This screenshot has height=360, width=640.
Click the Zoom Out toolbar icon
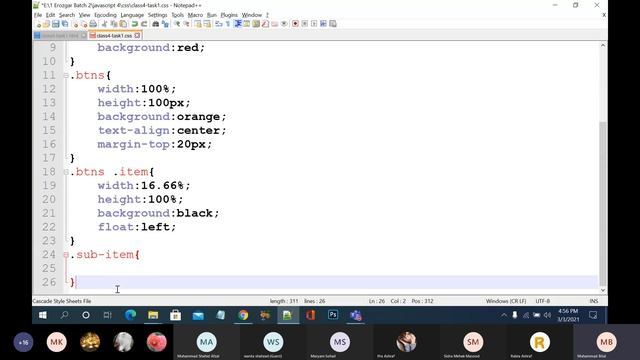pos(187,24)
